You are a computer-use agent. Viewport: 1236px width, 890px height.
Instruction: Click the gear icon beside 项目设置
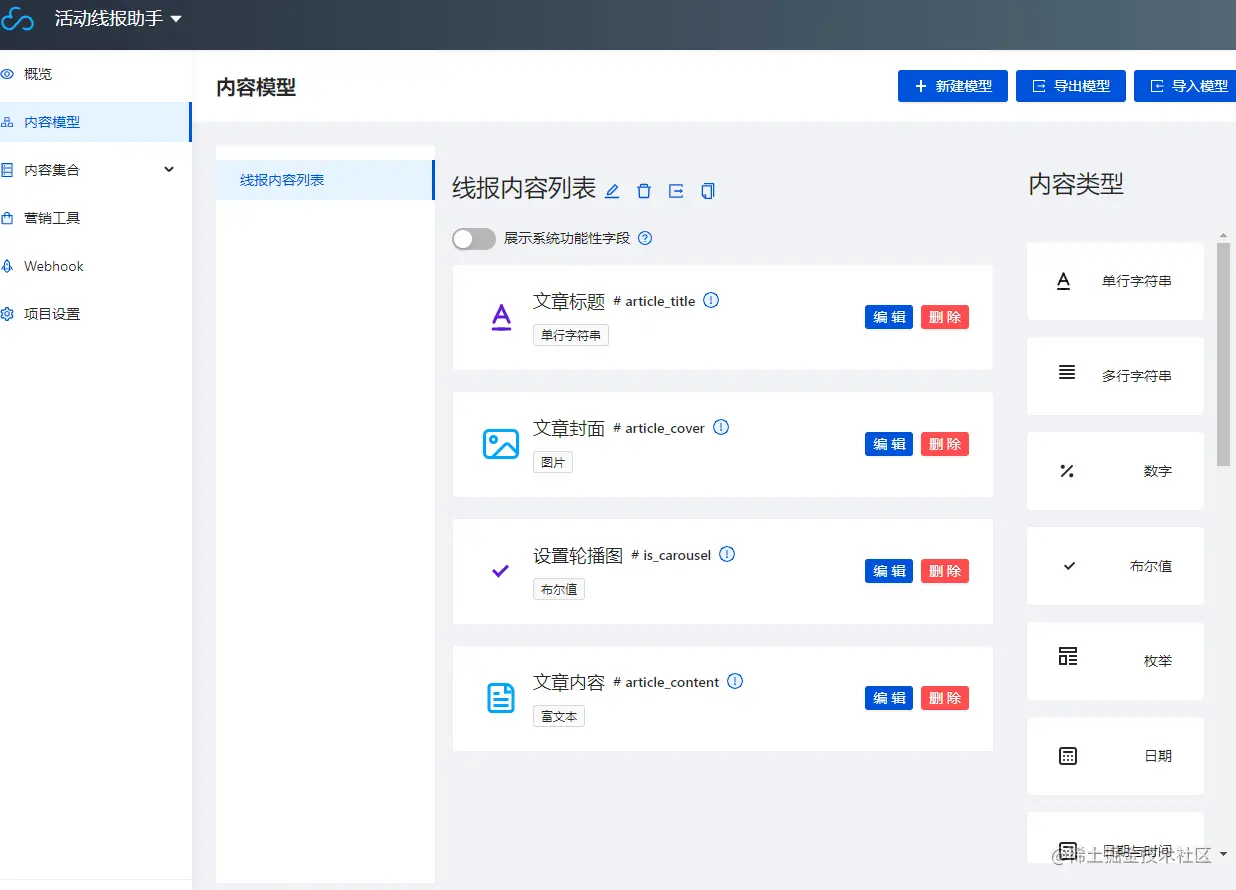tap(7, 314)
